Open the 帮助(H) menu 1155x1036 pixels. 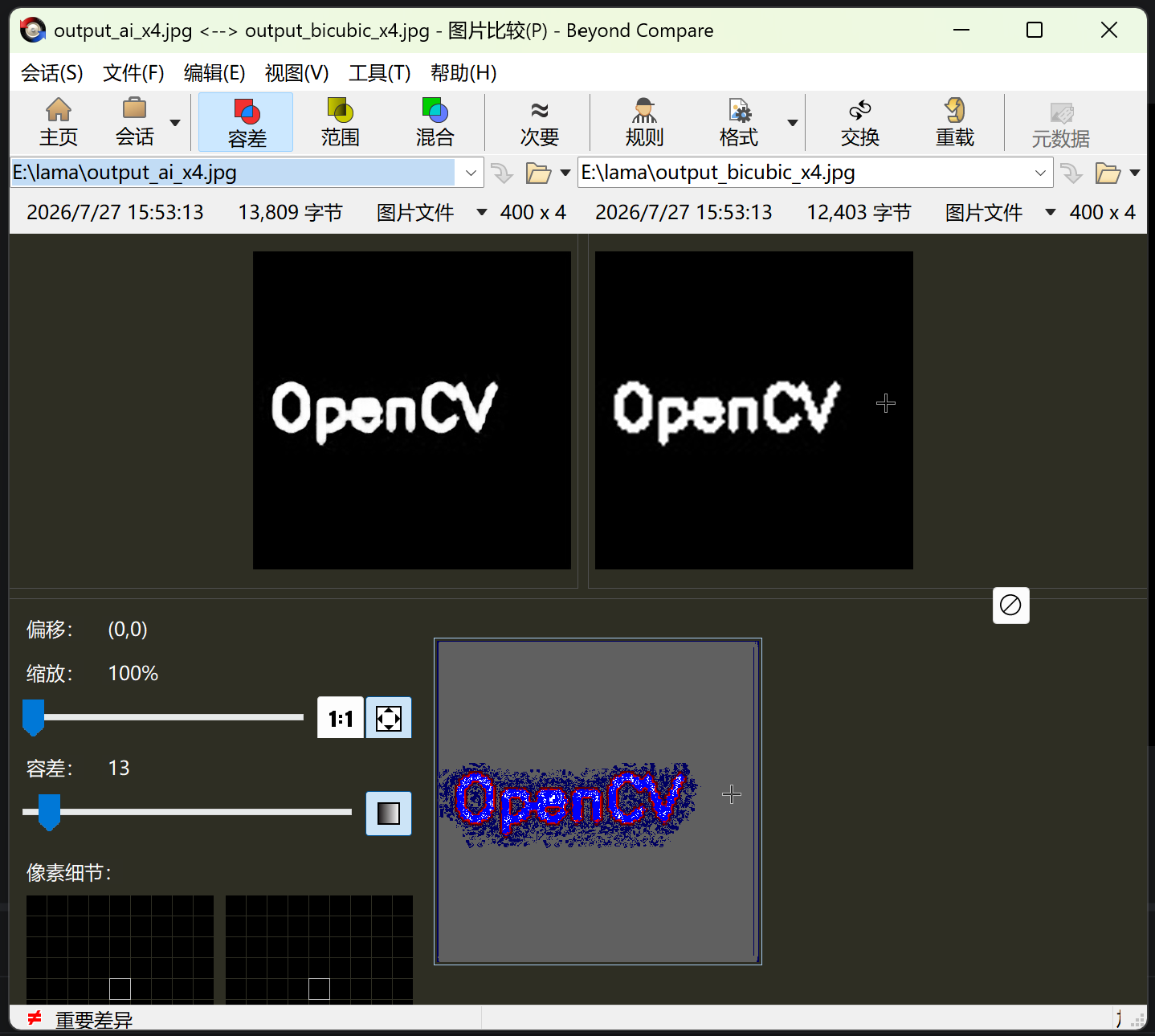click(463, 73)
